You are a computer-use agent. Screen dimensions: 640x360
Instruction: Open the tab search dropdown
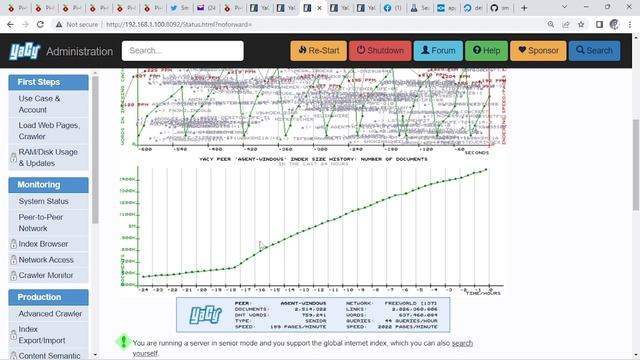click(x=564, y=7)
